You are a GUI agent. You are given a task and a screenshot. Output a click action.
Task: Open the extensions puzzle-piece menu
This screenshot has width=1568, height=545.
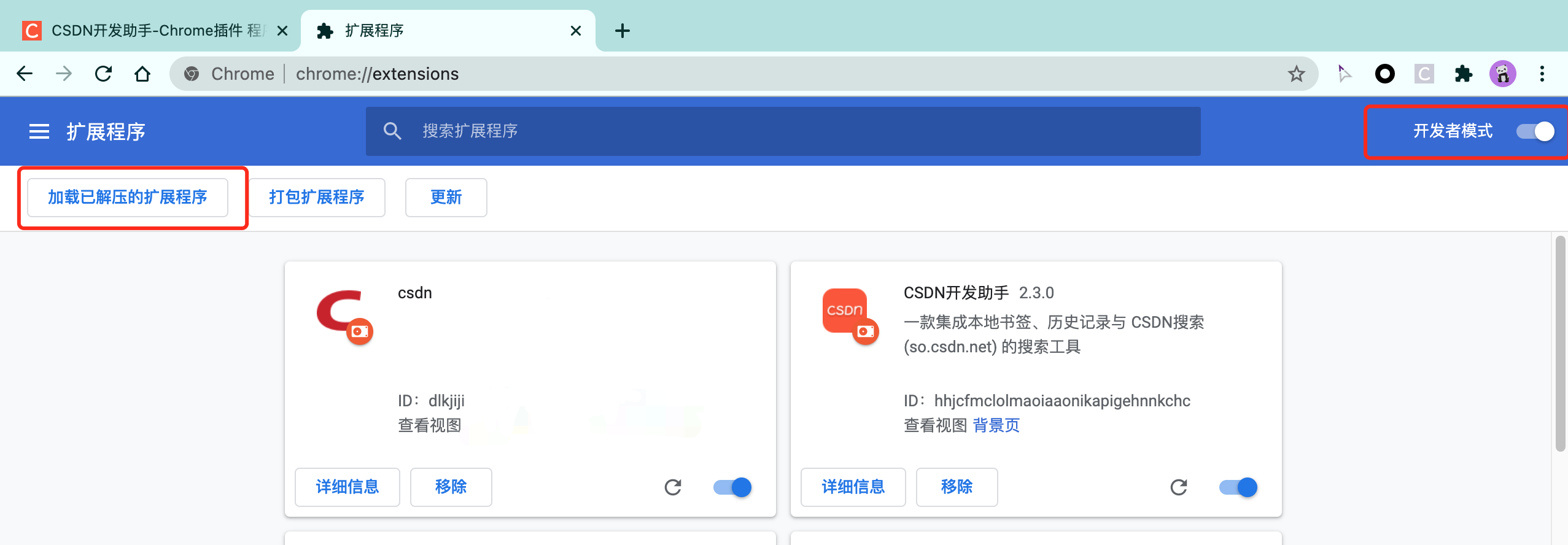pyautogui.click(x=1464, y=74)
